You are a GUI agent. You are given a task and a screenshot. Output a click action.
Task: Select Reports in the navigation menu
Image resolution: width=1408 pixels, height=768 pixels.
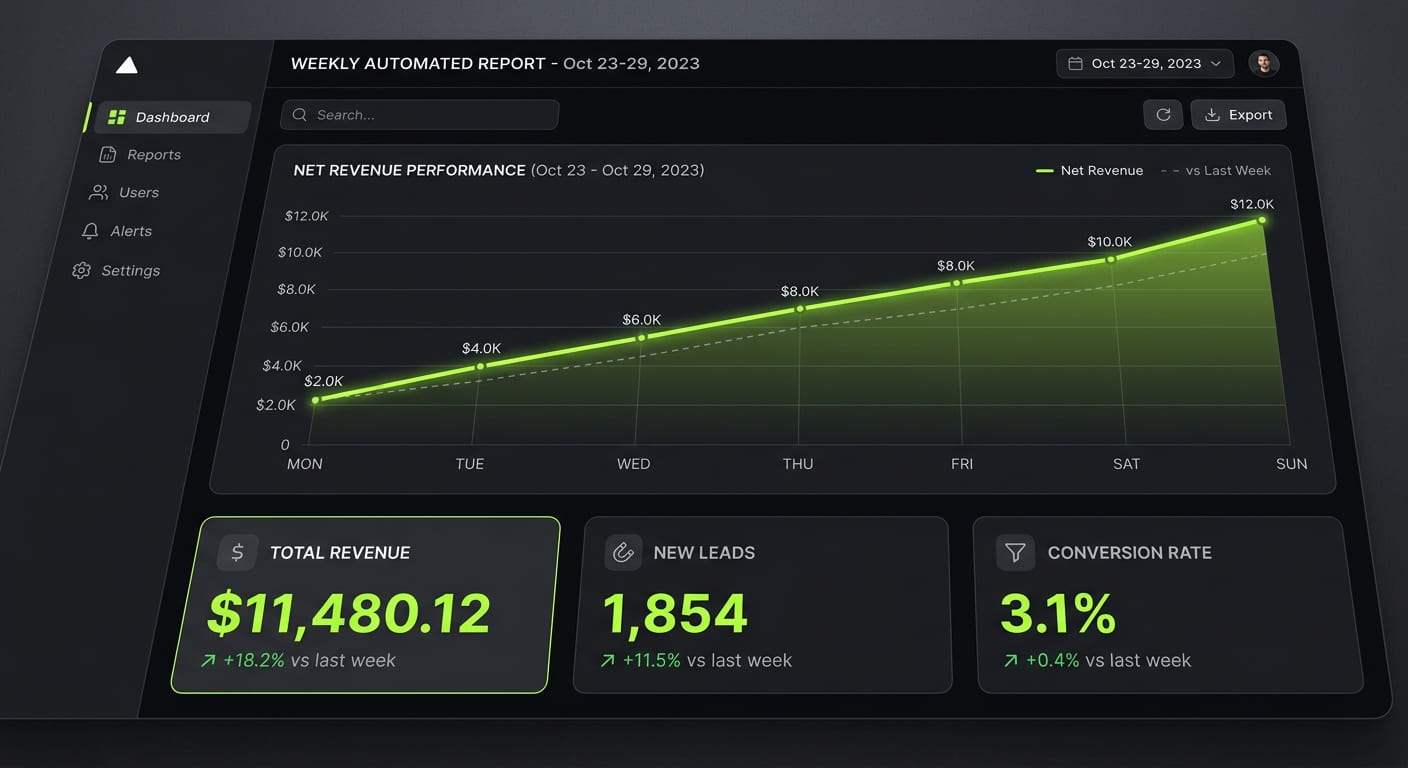pos(154,154)
